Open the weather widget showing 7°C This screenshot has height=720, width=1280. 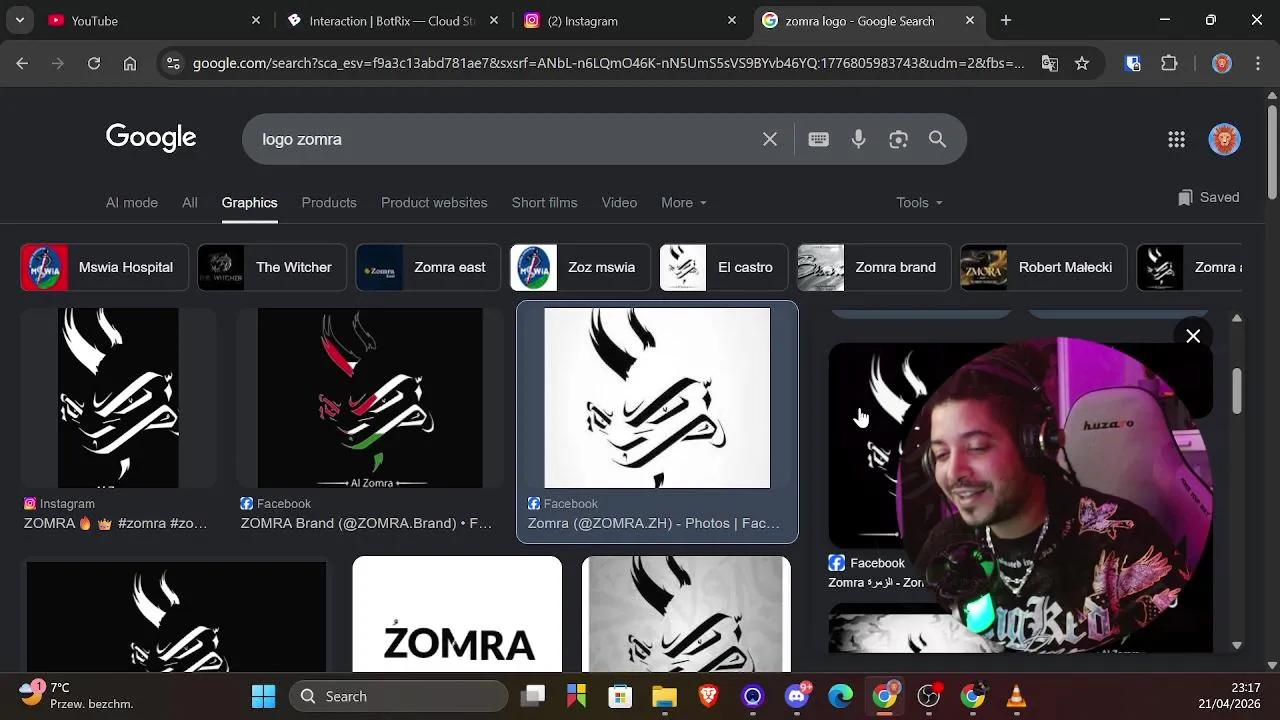tap(76, 696)
